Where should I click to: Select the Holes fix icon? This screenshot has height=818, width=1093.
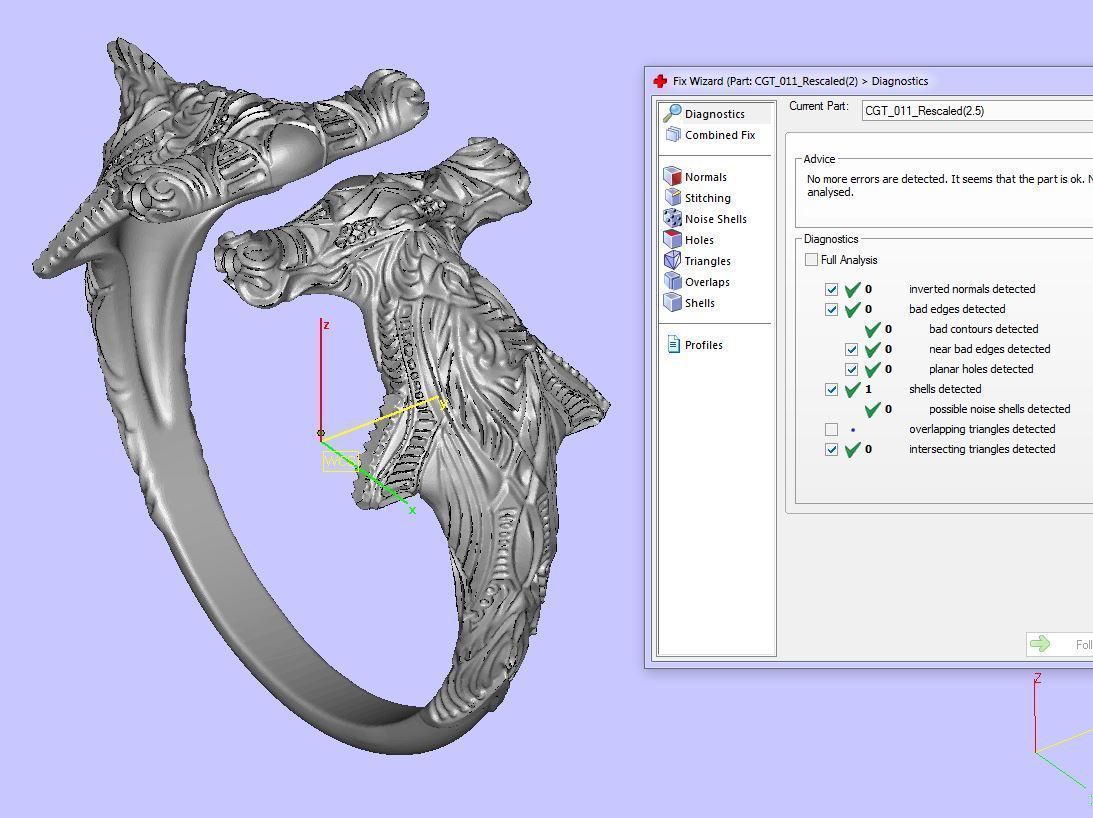pyautogui.click(x=672, y=239)
